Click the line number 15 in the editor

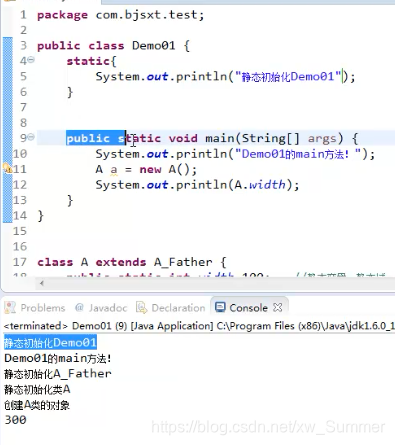click(x=20, y=231)
